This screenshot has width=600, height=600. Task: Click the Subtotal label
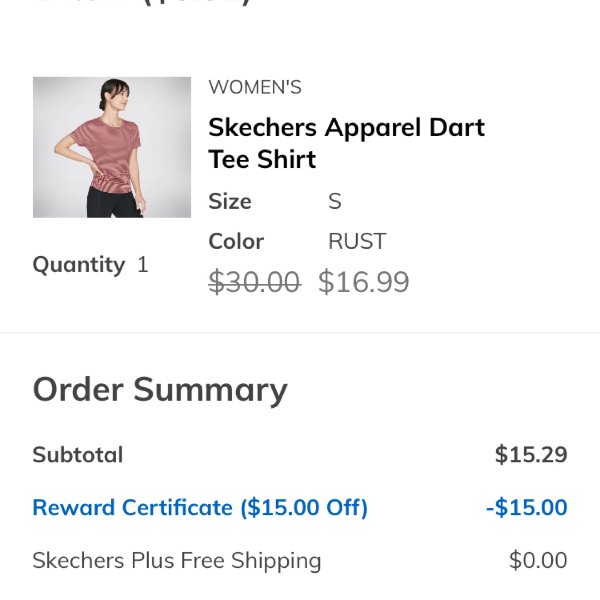[x=78, y=455]
